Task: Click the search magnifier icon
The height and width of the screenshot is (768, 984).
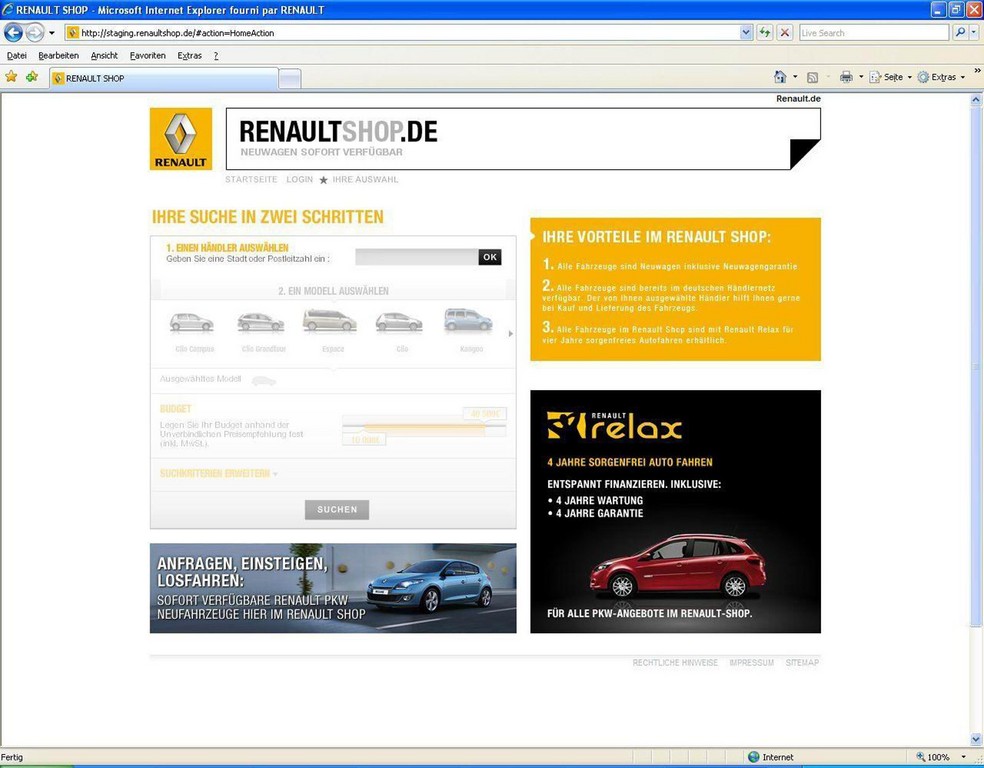Action: tap(960, 33)
